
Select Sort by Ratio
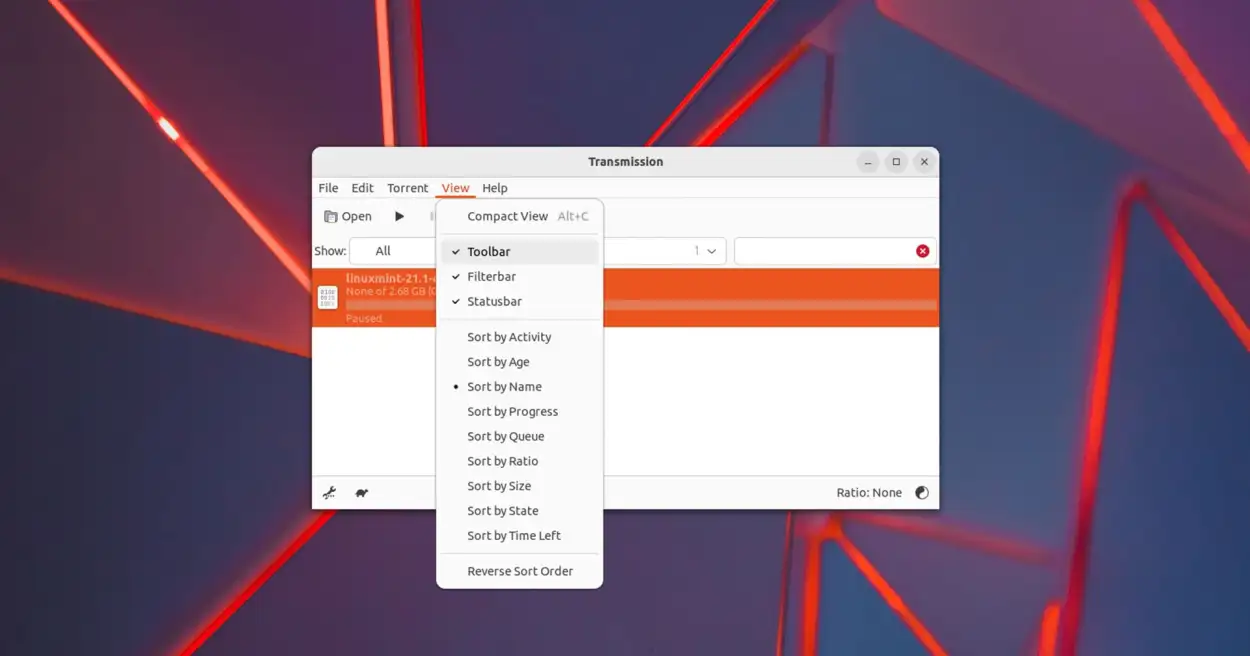click(520, 461)
